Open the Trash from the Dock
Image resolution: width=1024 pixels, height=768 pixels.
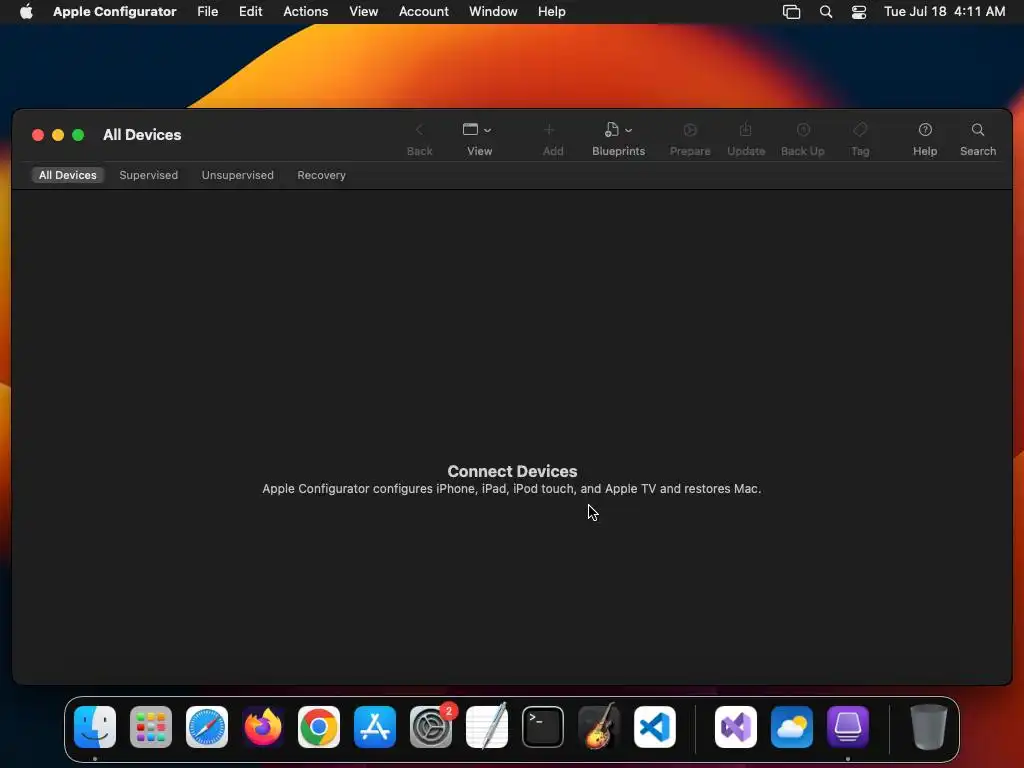coord(928,727)
